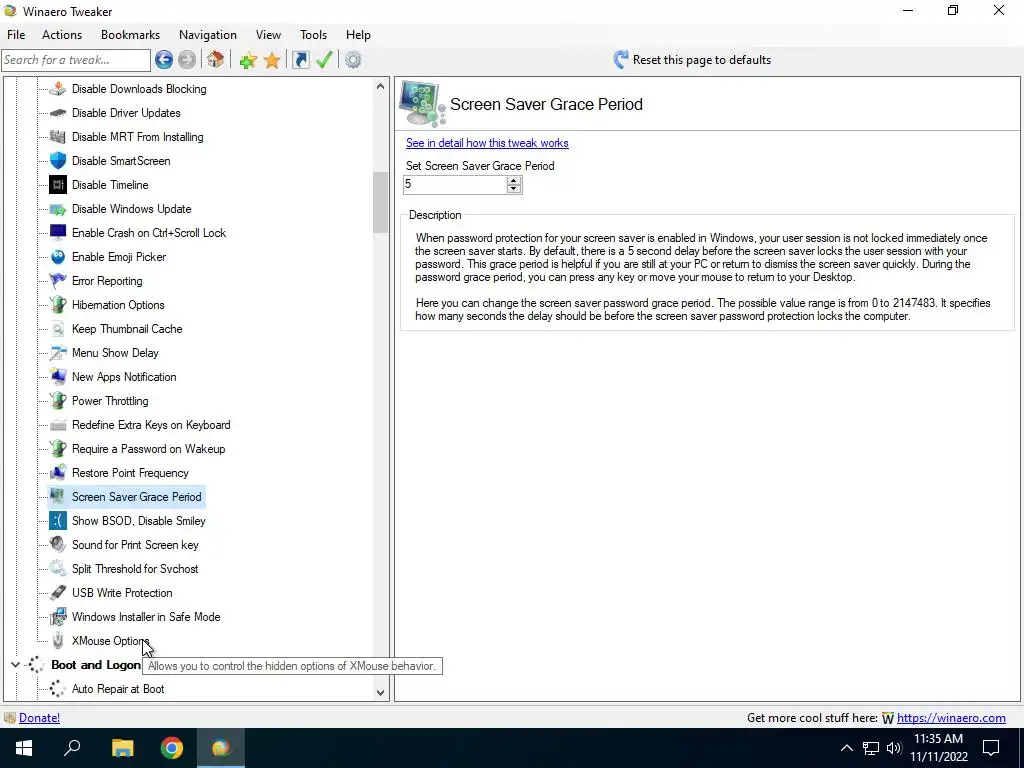Click the Sound for Print Screen key icon
This screenshot has height=768, width=1024.
point(58,545)
